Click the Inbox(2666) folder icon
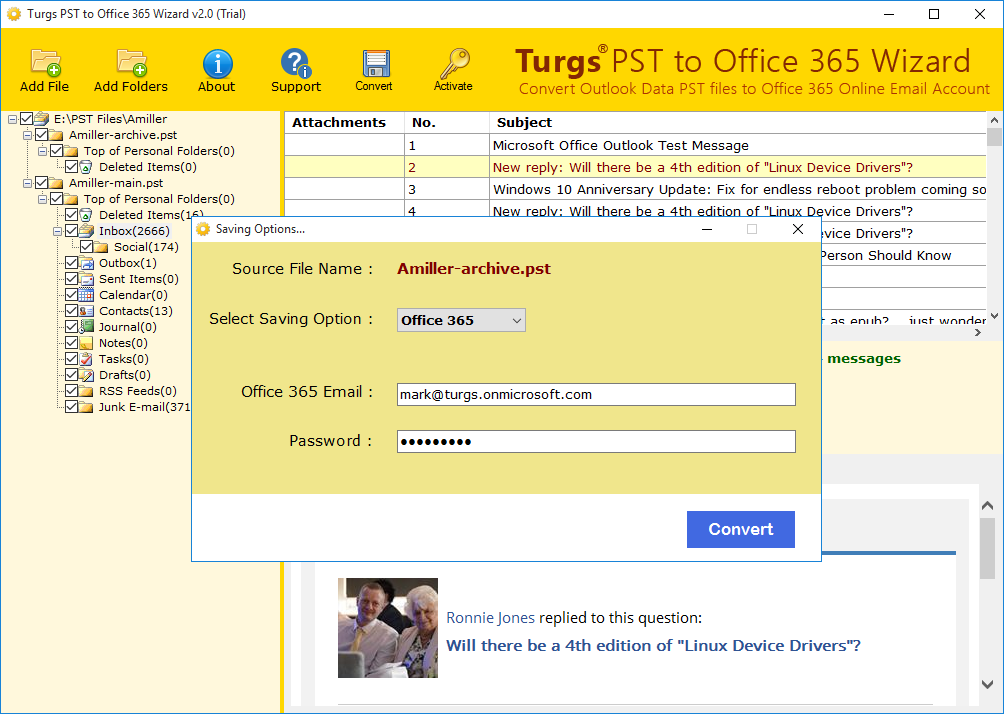The image size is (1004, 714). coord(86,231)
